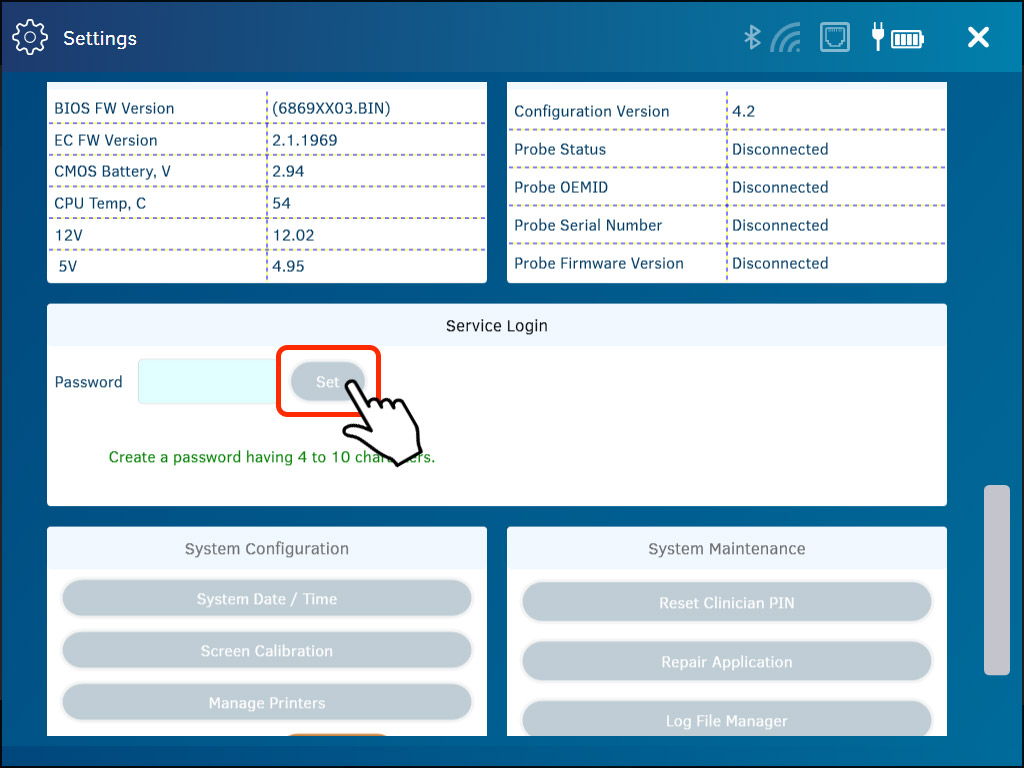Click the Settings title in the header
This screenshot has width=1024, height=768.
[100, 38]
